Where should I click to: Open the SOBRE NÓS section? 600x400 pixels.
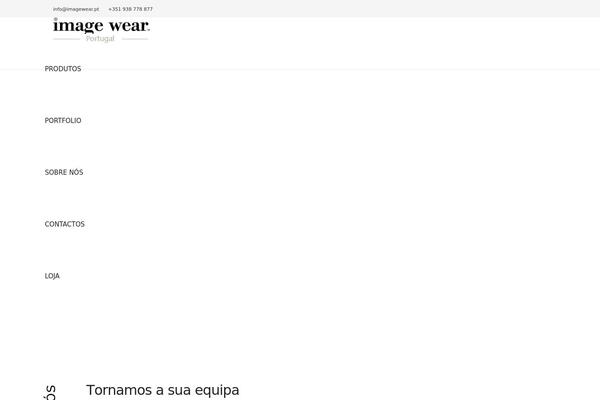[x=64, y=172]
